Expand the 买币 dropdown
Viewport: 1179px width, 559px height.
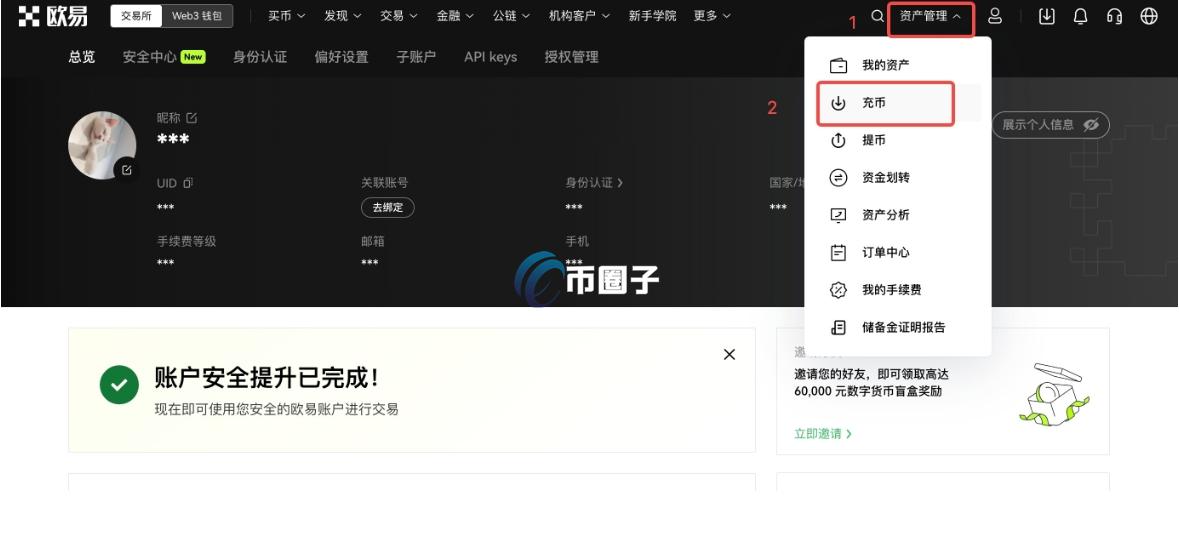coord(286,16)
